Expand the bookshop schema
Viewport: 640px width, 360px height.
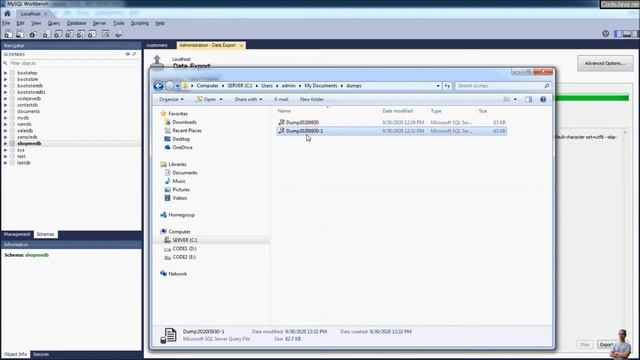coord(6,73)
